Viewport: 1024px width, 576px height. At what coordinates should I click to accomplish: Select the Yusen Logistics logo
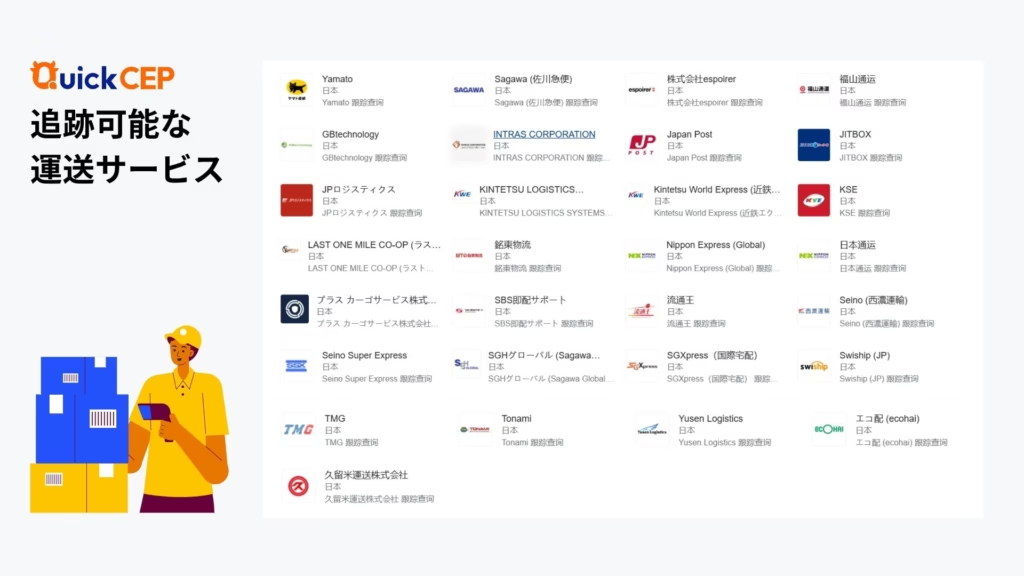pos(652,430)
